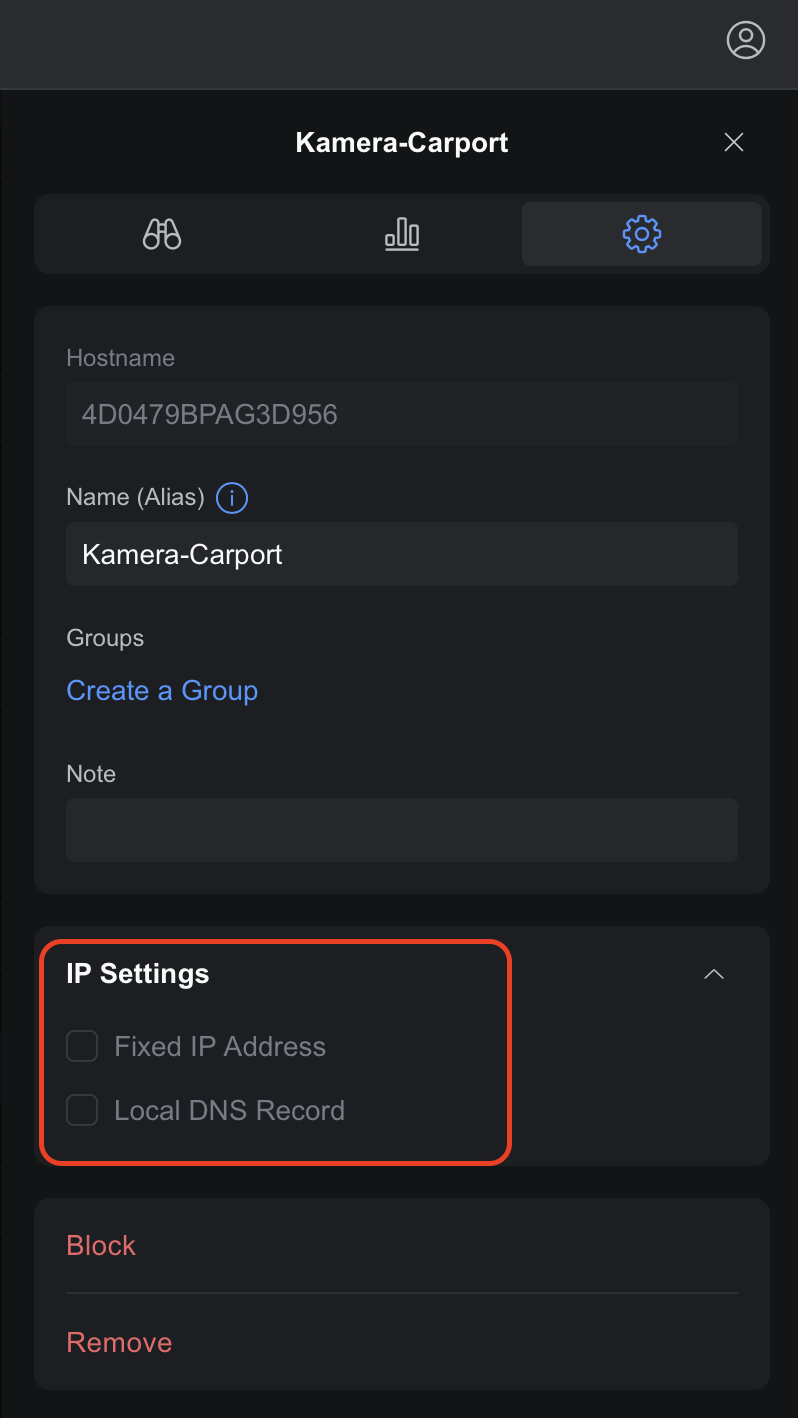The width and height of the screenshot is (798, 1418).
Task: Click the Kamera-Carport panel title
Action: click(x=402, y=143)
